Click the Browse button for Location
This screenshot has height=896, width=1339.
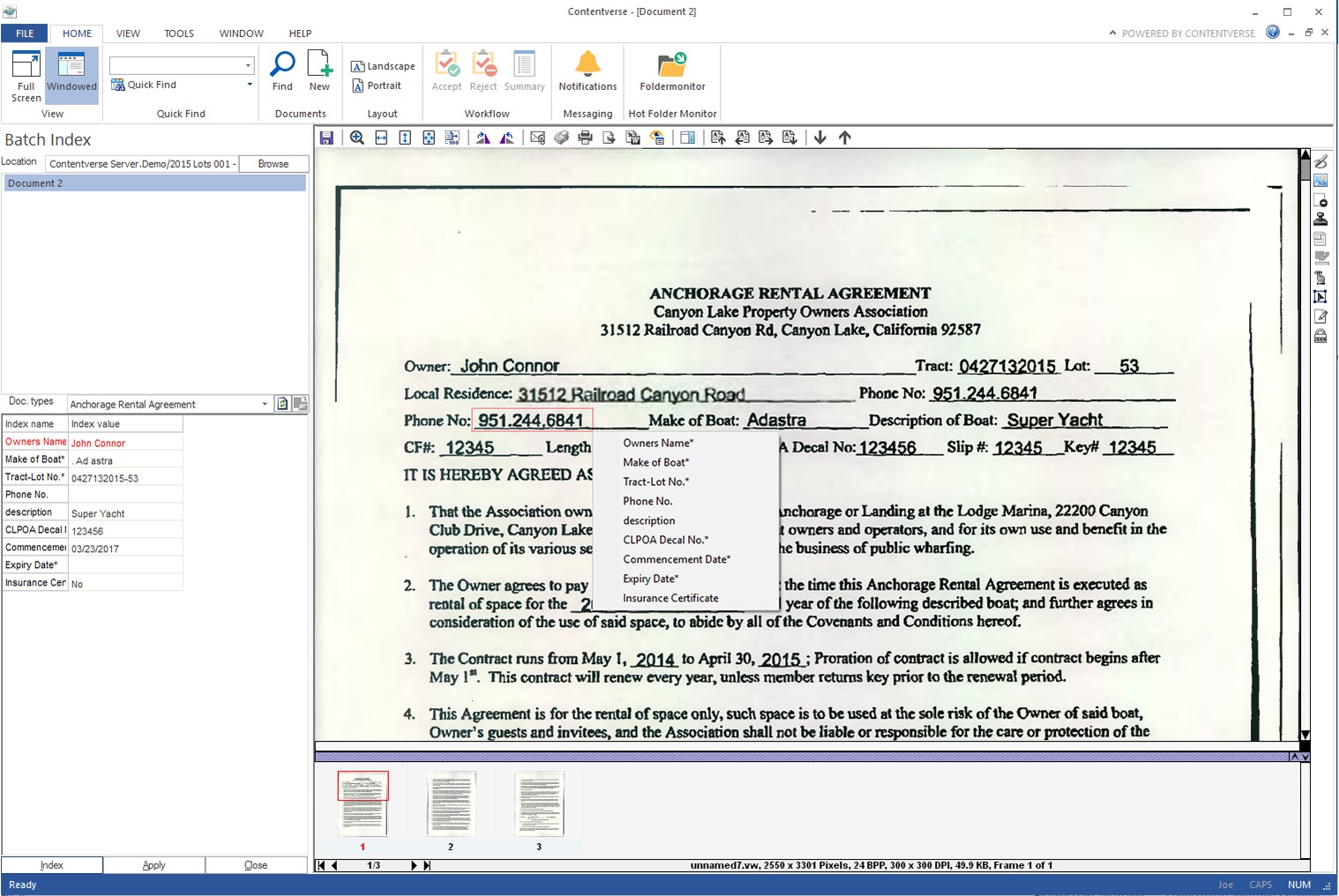click(x=273, y=164)
